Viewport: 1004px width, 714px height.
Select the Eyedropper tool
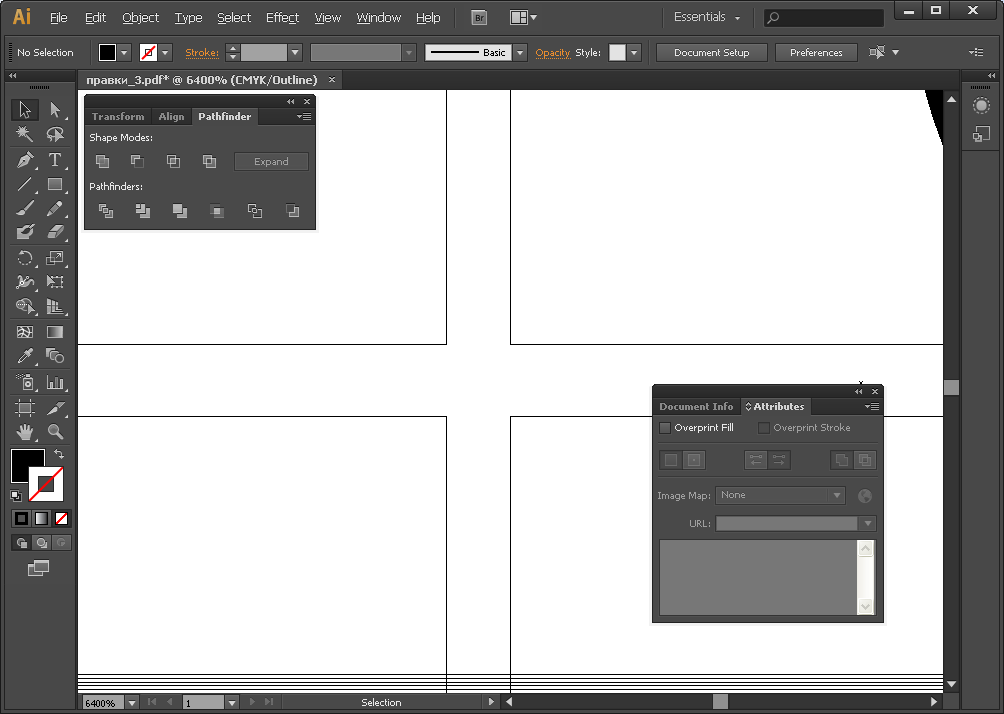click(x=25, y=357)
